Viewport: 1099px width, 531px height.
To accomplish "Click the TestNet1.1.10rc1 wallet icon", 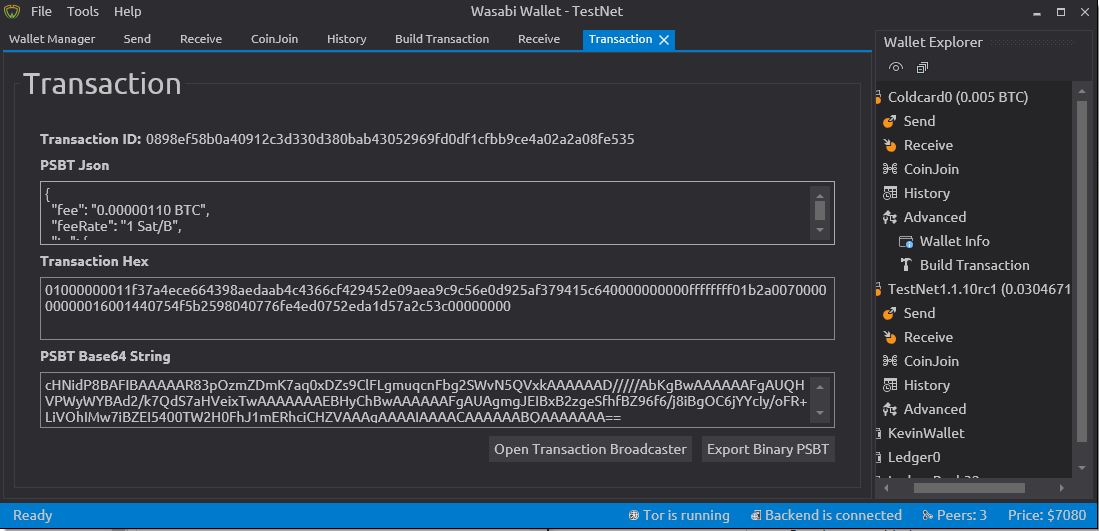I will pyautogui.click(x=879, y=289).
